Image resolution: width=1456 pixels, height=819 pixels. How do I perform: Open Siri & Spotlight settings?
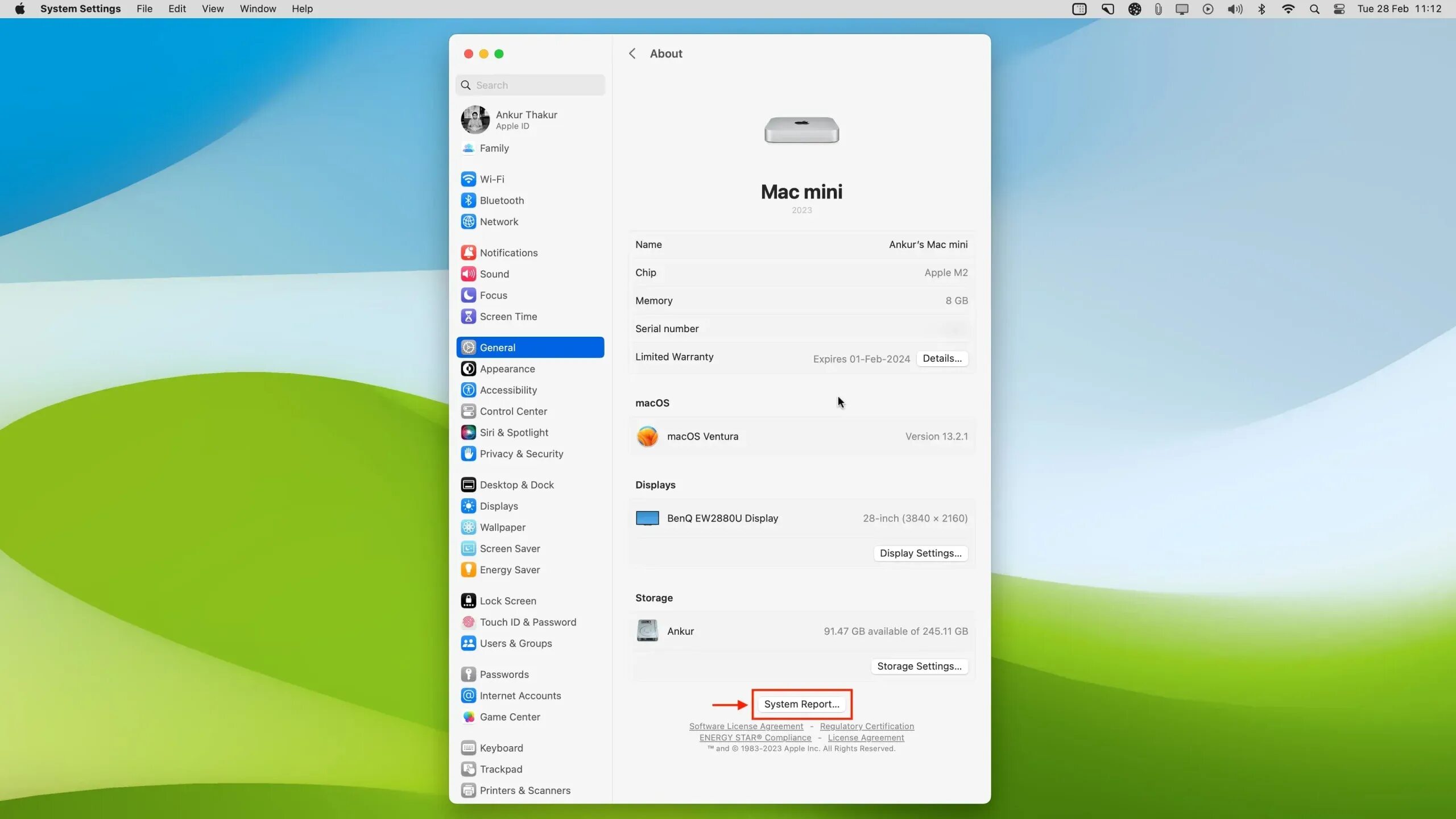[x=513, y=432]
